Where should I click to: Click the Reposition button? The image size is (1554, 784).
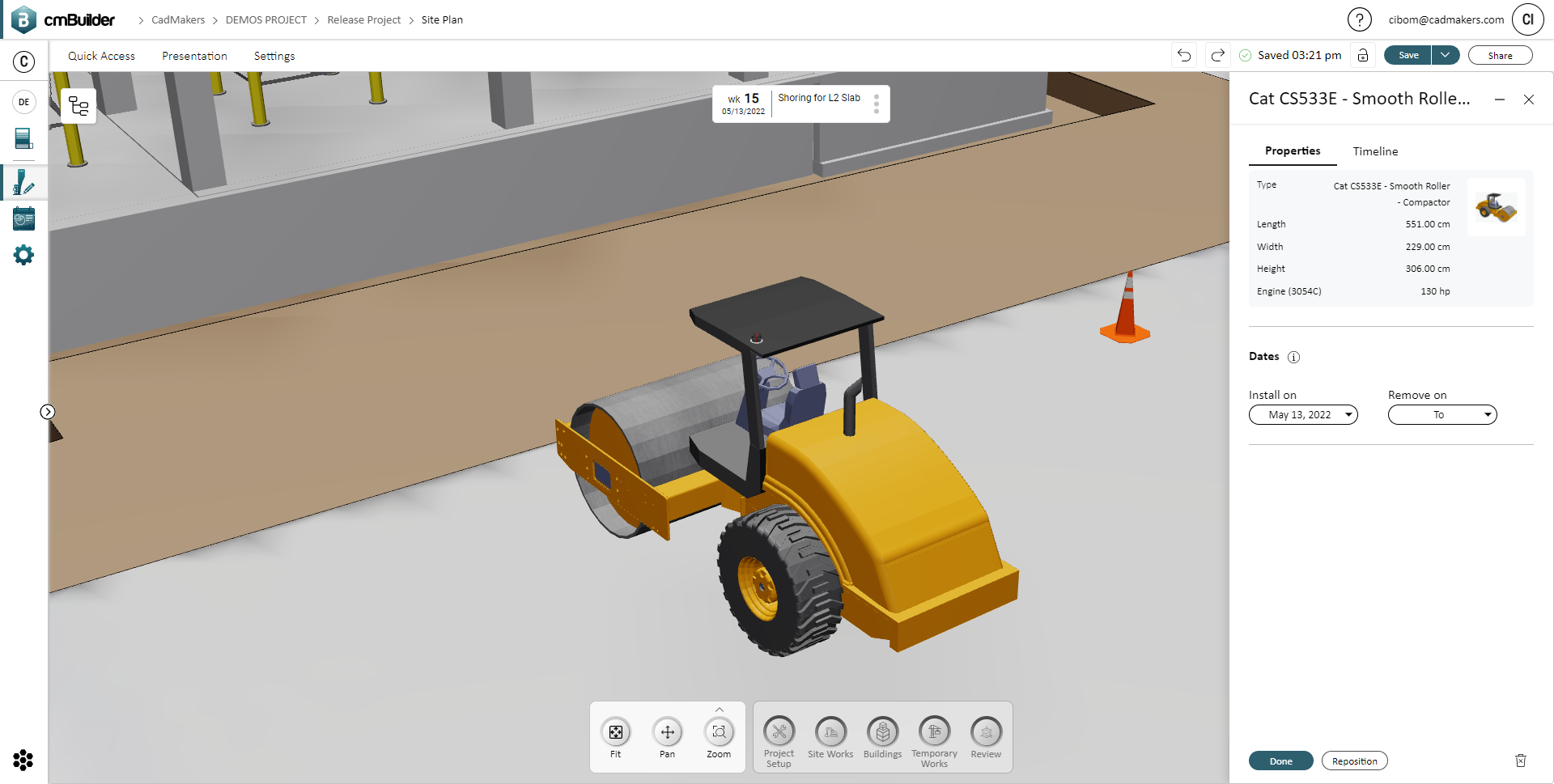coord(1354,761)
